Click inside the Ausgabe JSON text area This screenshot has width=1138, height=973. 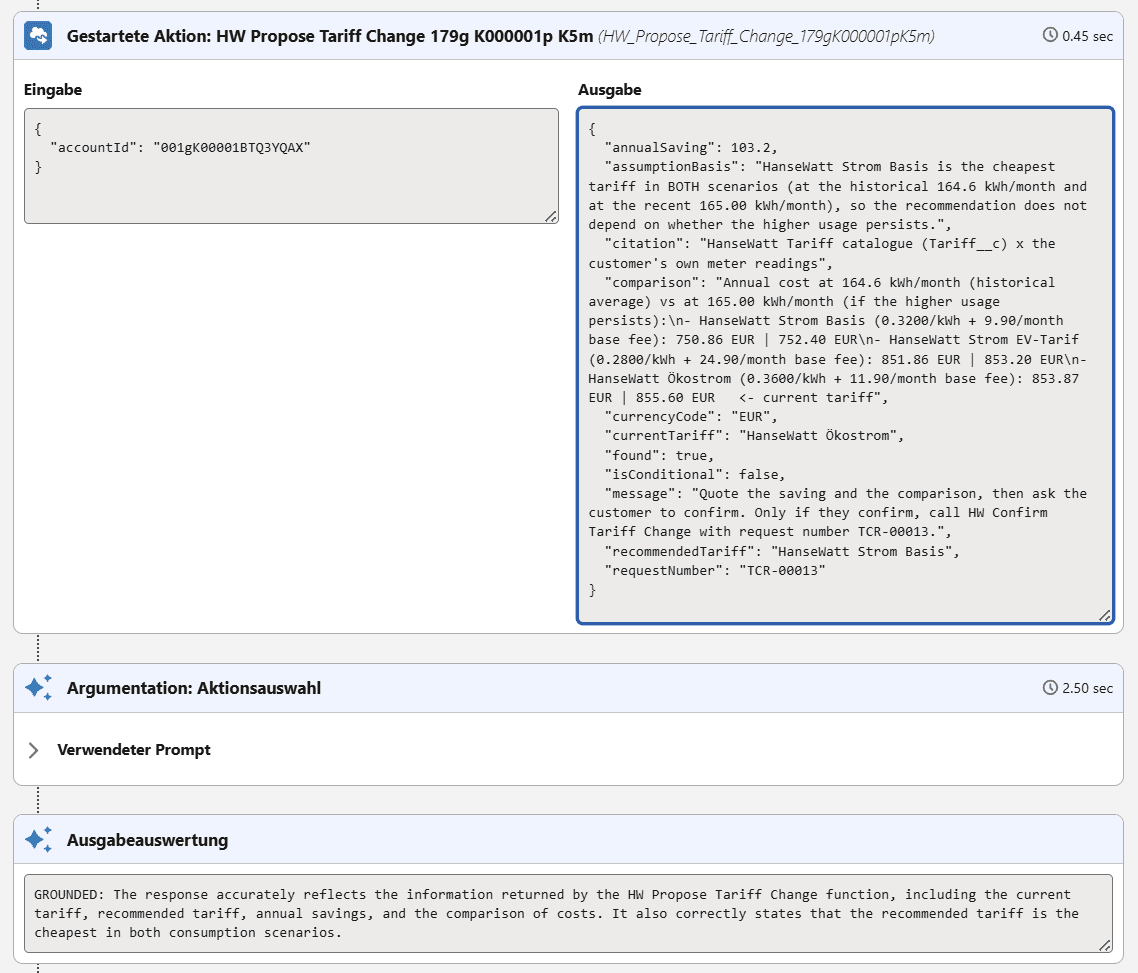pos(846,365)
